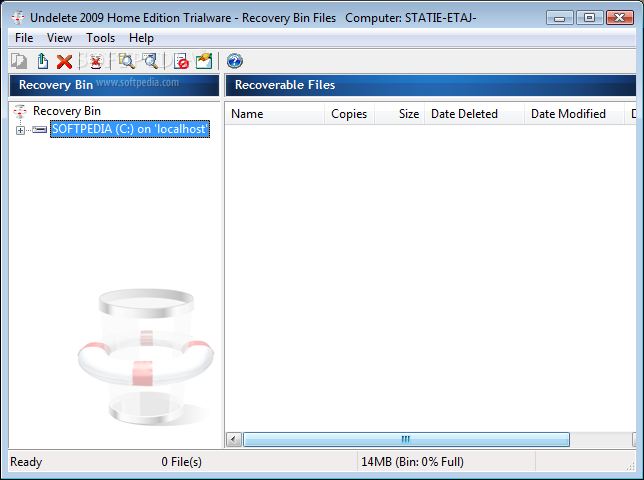The height and width of the screenshot is (480, 644).
Task: Expand the SOFTPEDIA (C:) tree node
Action: tap(20, 130)
